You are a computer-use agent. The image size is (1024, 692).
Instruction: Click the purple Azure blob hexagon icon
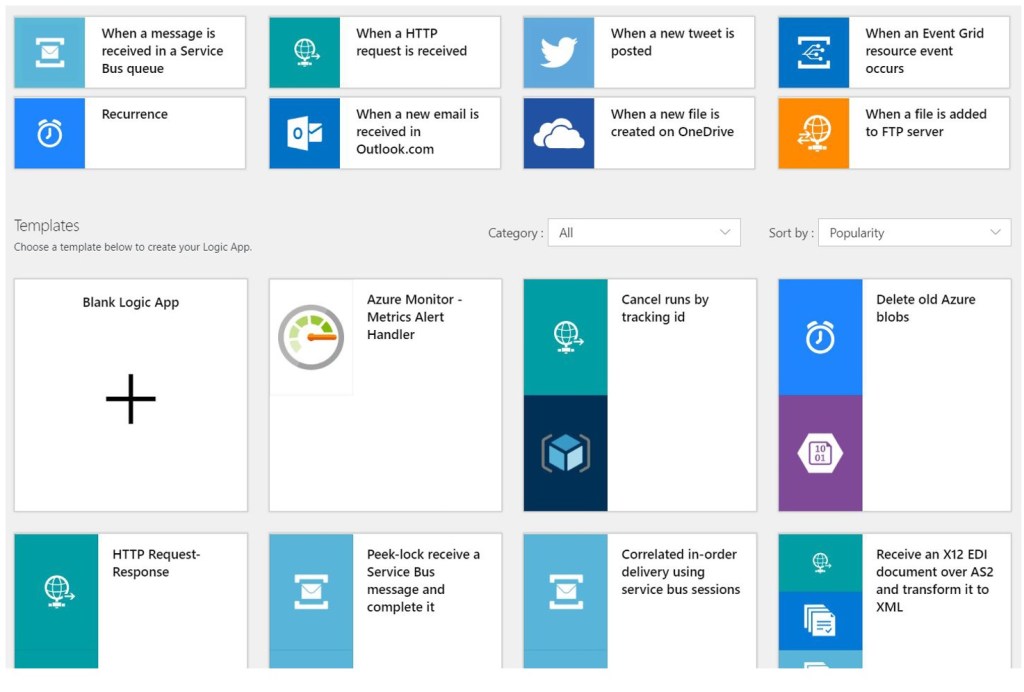point(820,454)
